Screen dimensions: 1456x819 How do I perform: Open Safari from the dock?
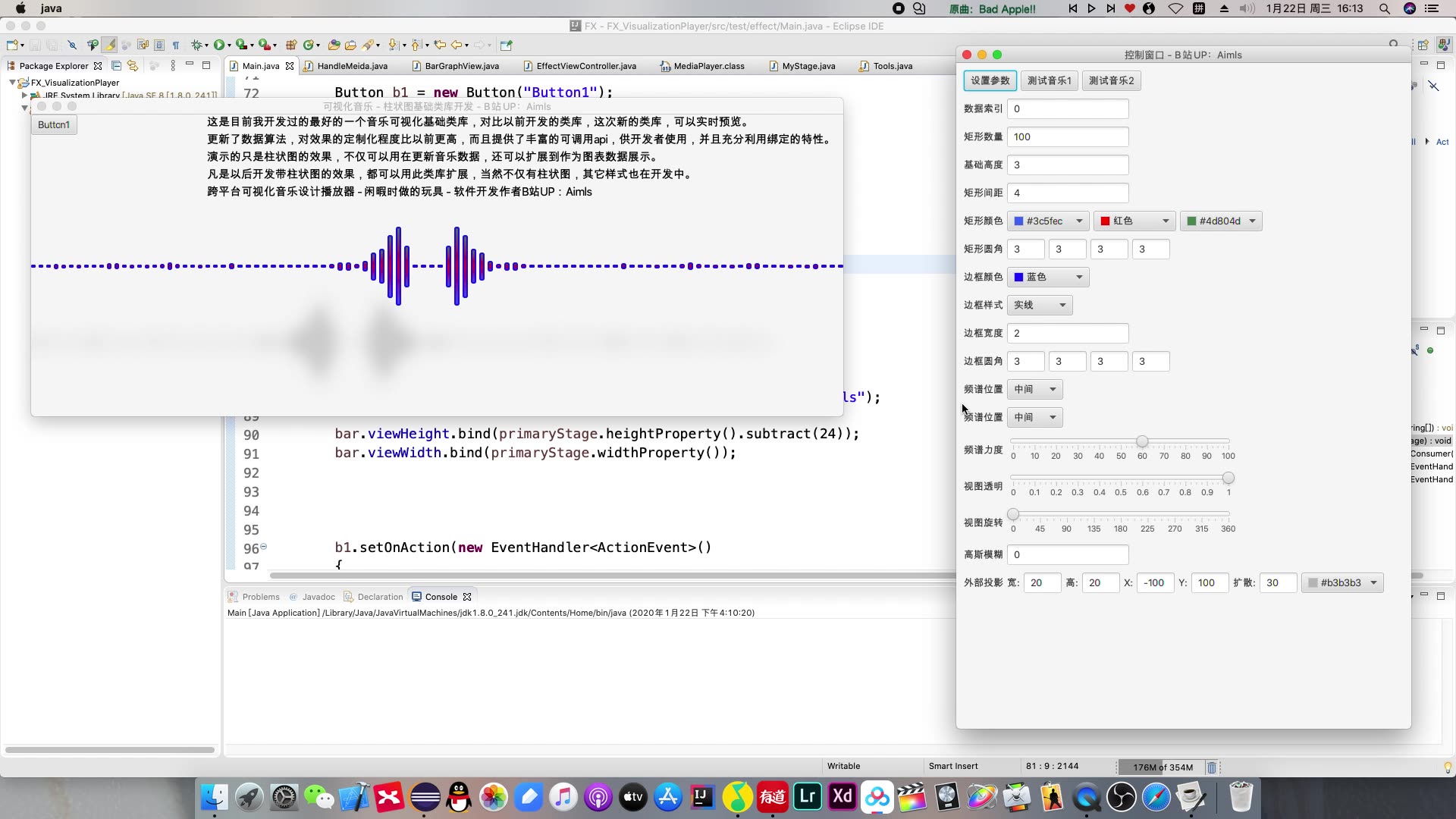tap(1156, 797)
